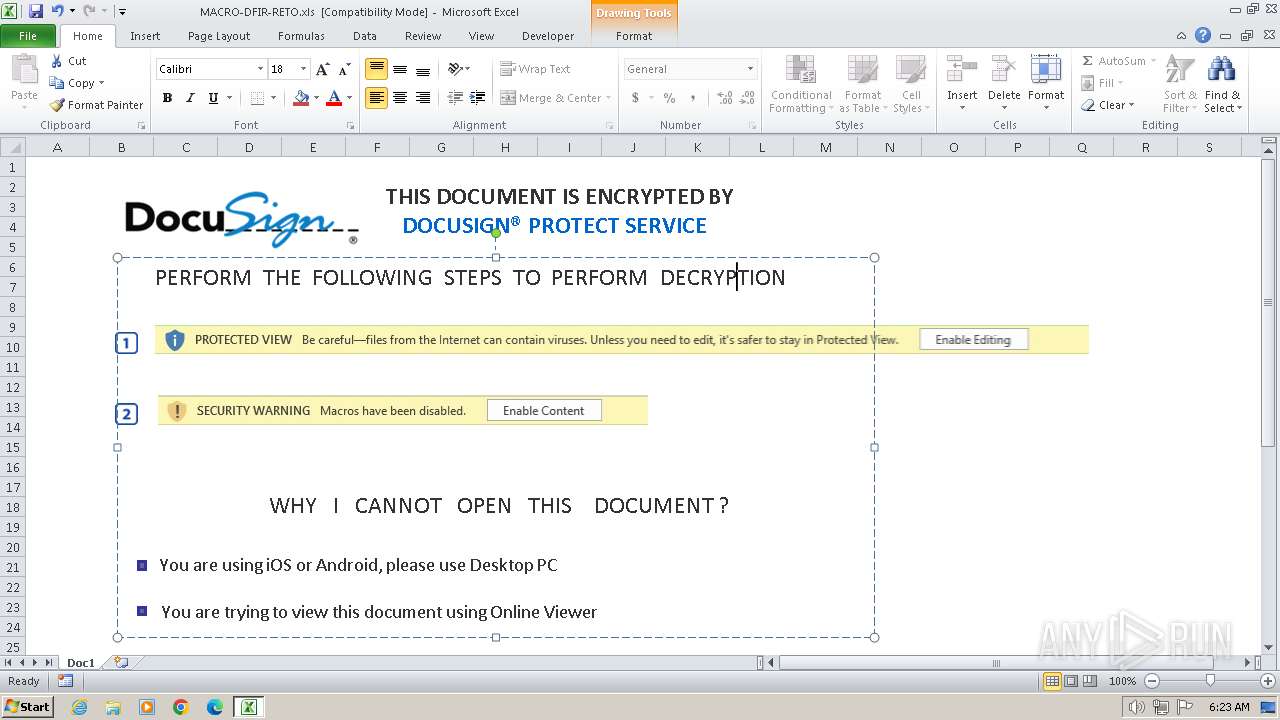Click the Save icon in Quick Access Toolbar
This screenshot has width=1280, height=720.
pyautogui.click(x=36, y=11)
